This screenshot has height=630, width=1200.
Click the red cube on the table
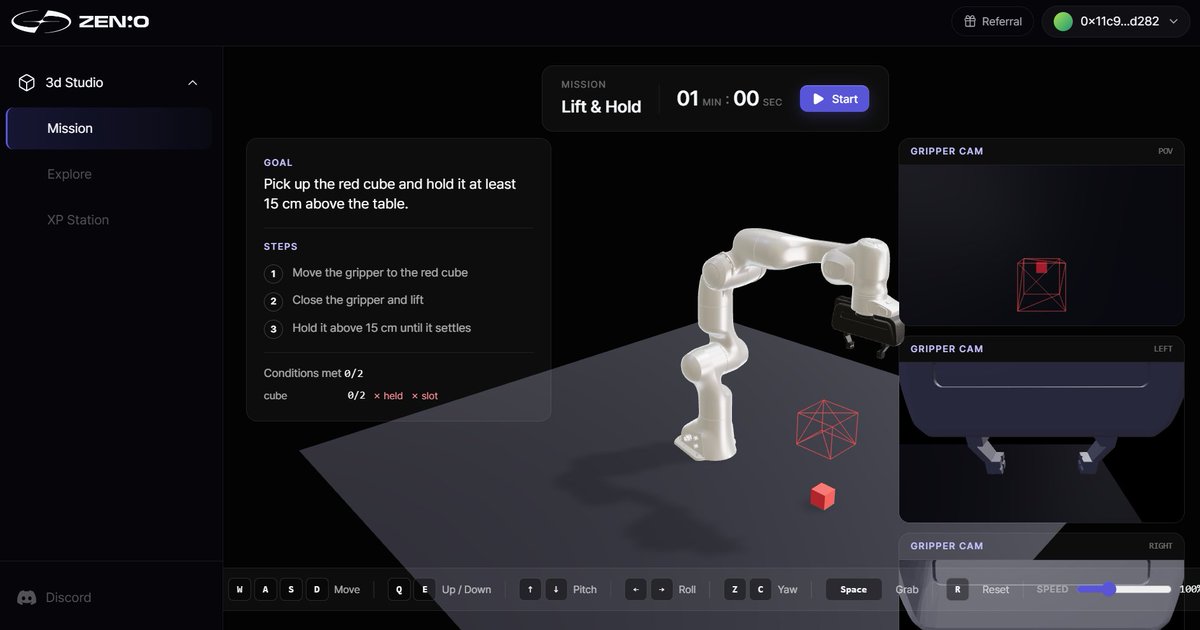(823, 496)
